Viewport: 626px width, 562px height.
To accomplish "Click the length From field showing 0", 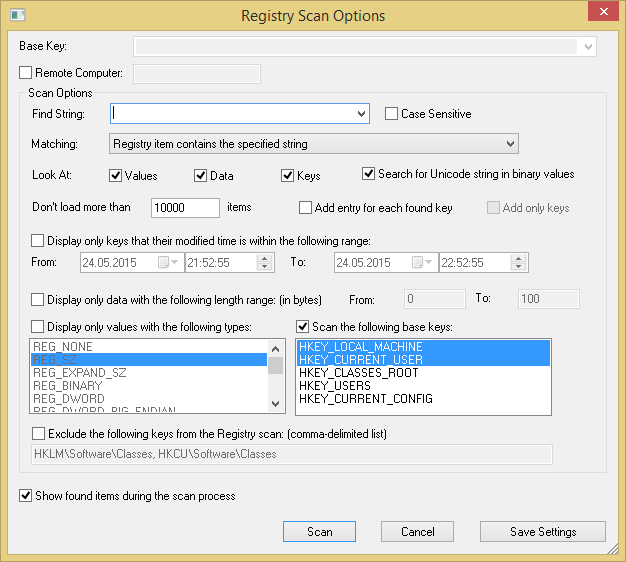I will pyautogui.click(x=435, y=299).
